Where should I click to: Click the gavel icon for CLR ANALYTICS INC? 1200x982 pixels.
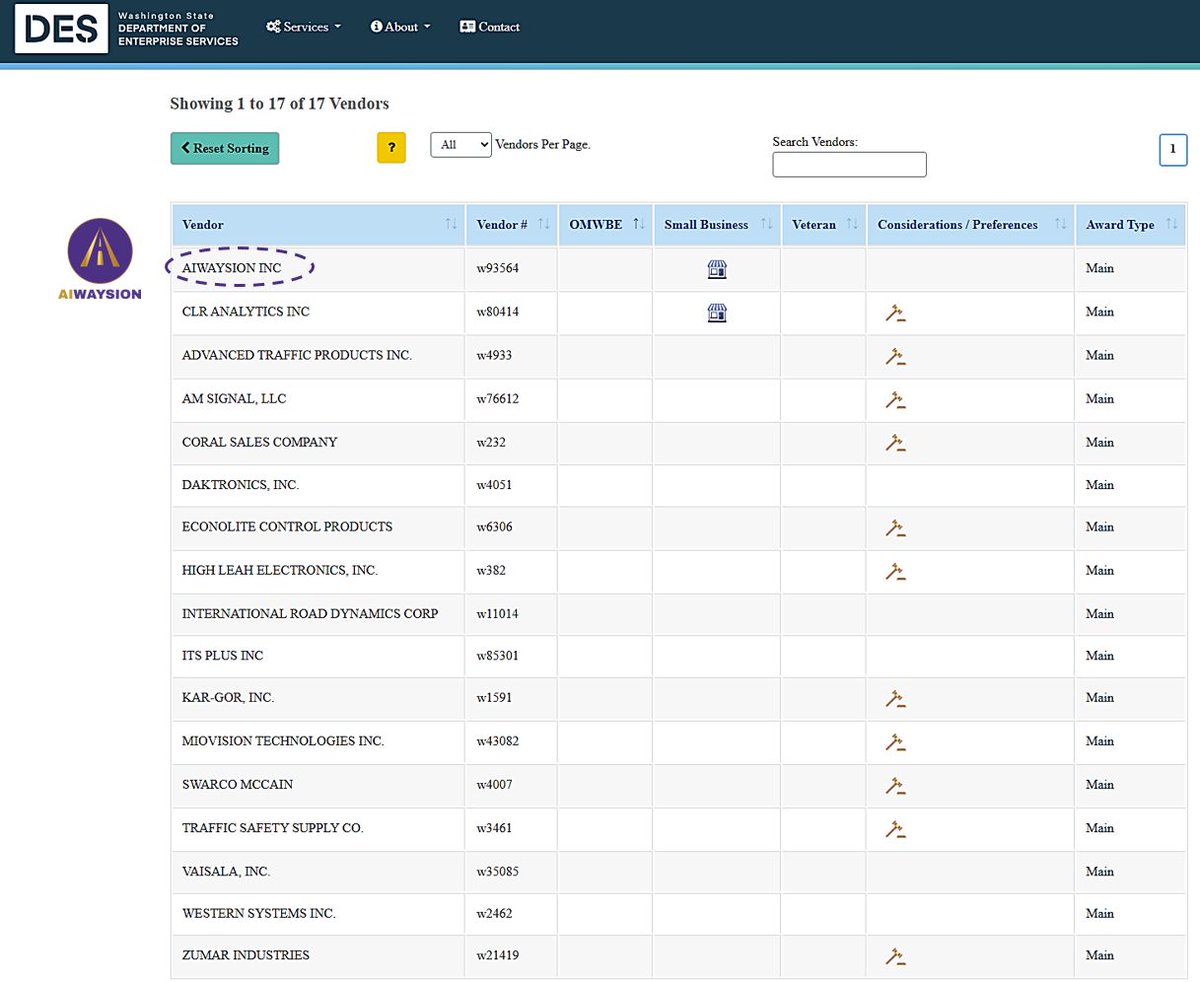(895, 313)
